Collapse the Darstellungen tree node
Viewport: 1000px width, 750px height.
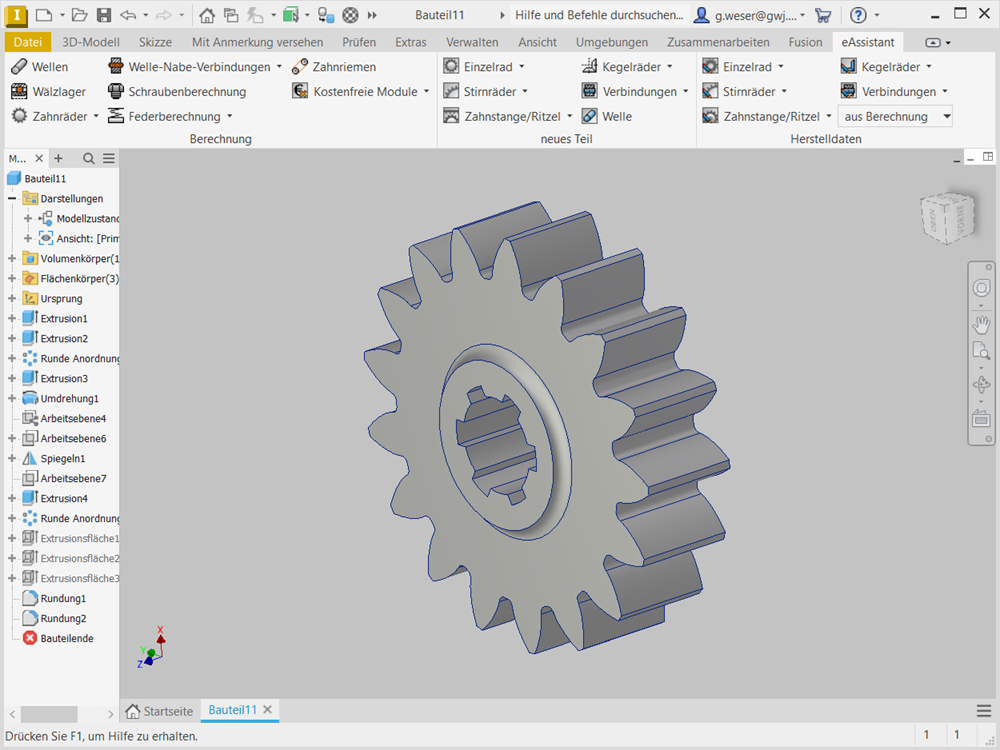12,199
